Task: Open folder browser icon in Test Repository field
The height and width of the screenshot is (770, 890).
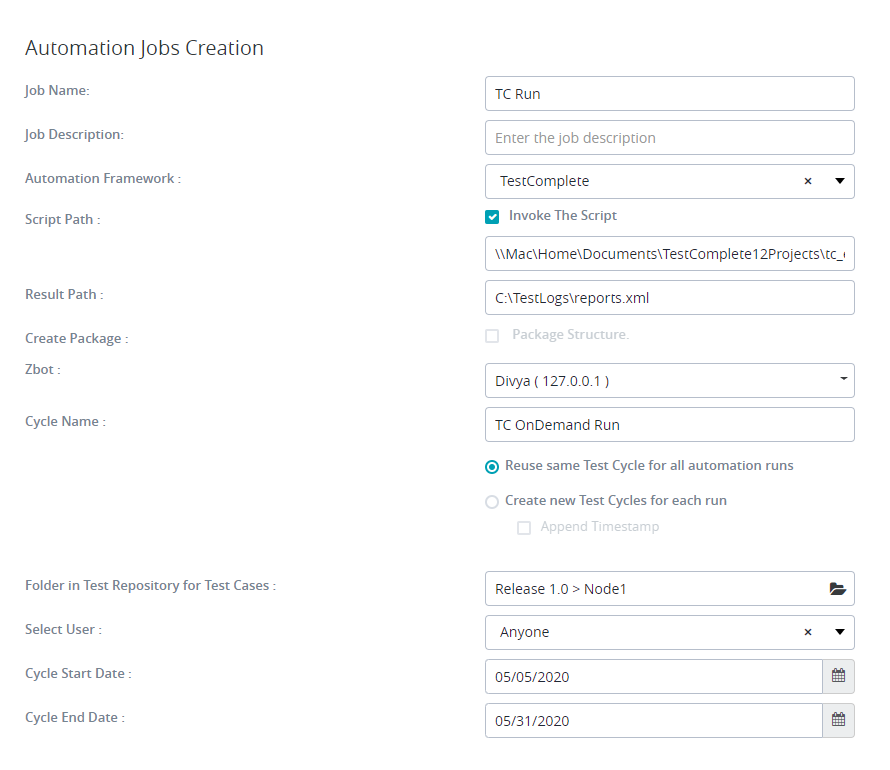Action: pyautogui.click(x=837, y=589)
